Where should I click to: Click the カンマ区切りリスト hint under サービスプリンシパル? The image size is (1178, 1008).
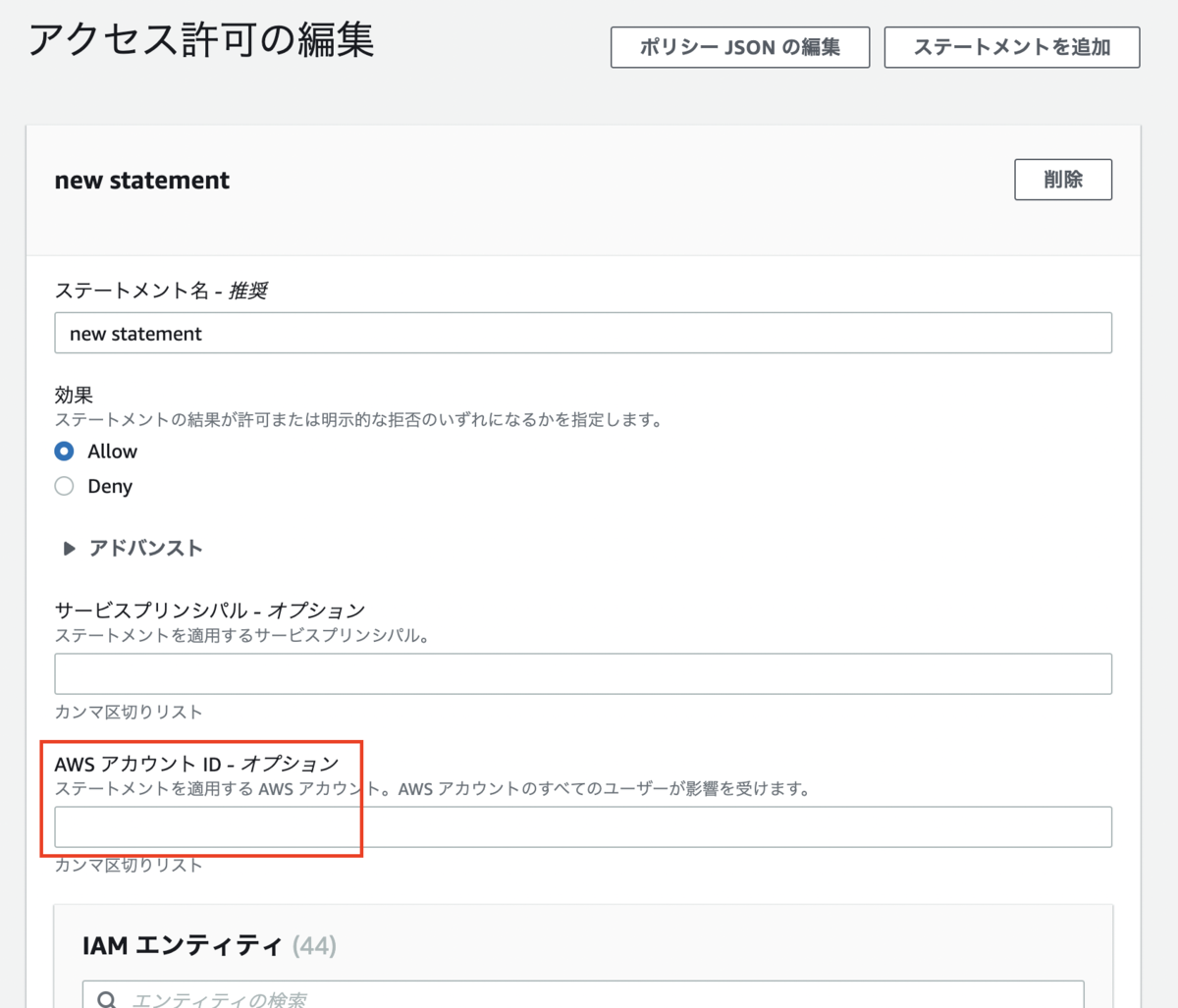pos(129,712)
